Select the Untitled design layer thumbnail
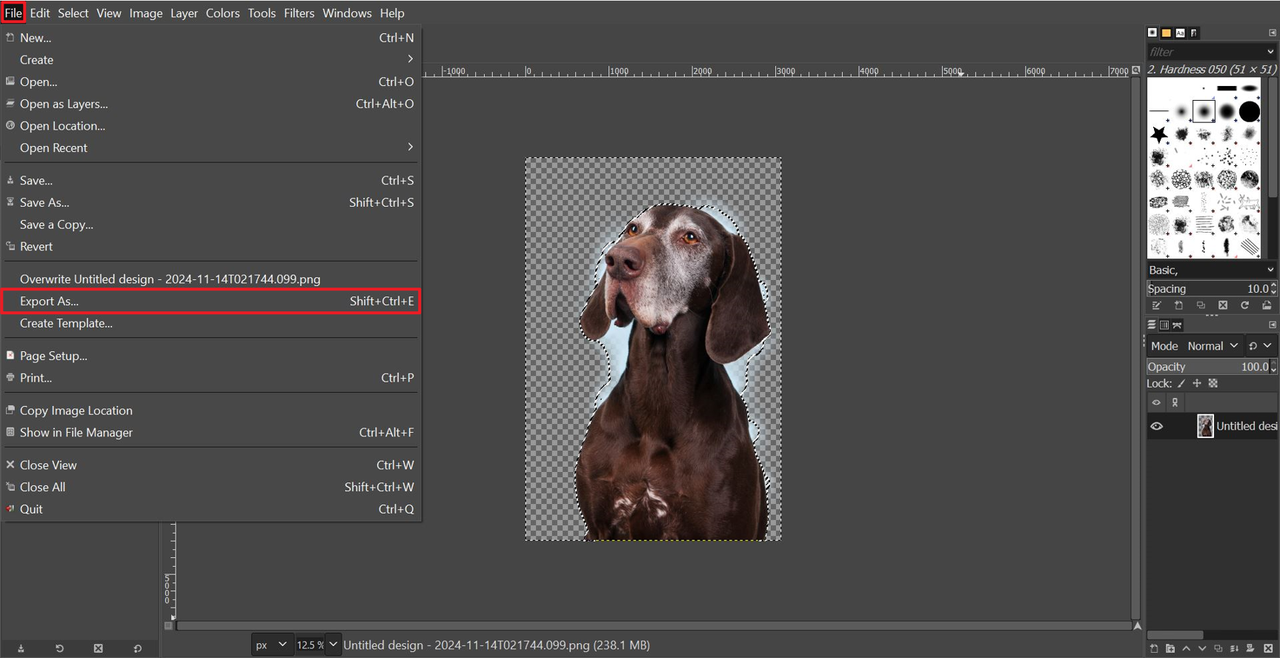The width and height of the screenshot is (1280, 658). (1205, 426)
